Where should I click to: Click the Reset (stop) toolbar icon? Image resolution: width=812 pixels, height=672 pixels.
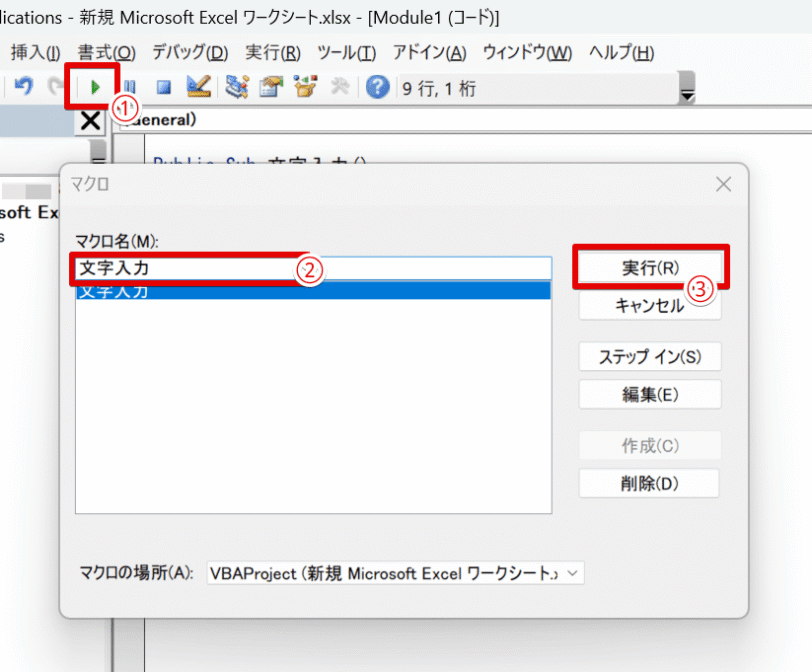coord(163,87)
